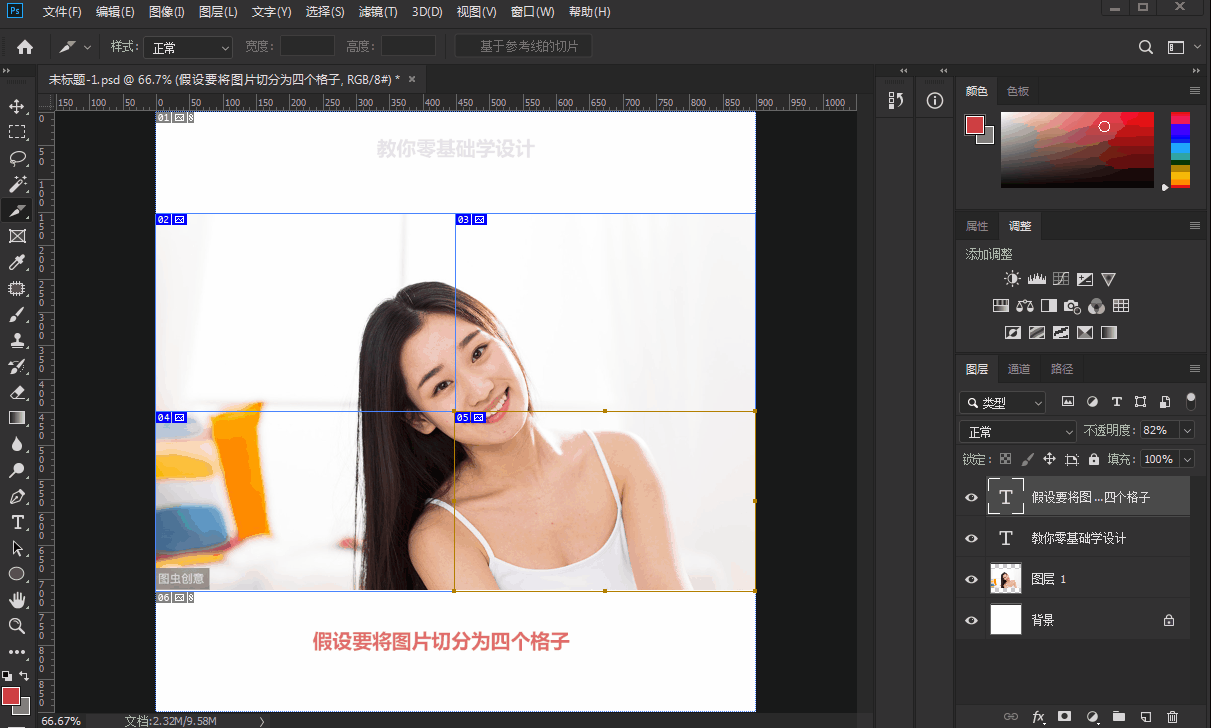Add a Levels adjustment
1211x728 pixels.
[x=1036, y=279]
